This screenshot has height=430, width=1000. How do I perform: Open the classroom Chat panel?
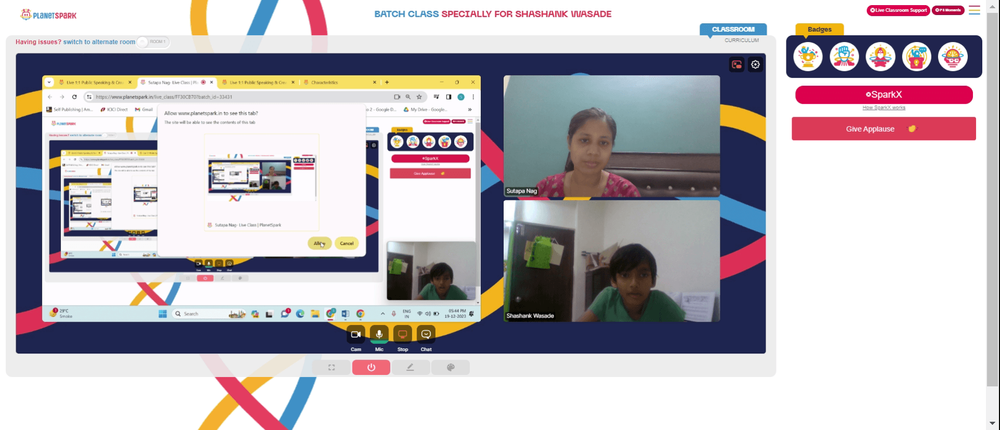tap(425, 334)
